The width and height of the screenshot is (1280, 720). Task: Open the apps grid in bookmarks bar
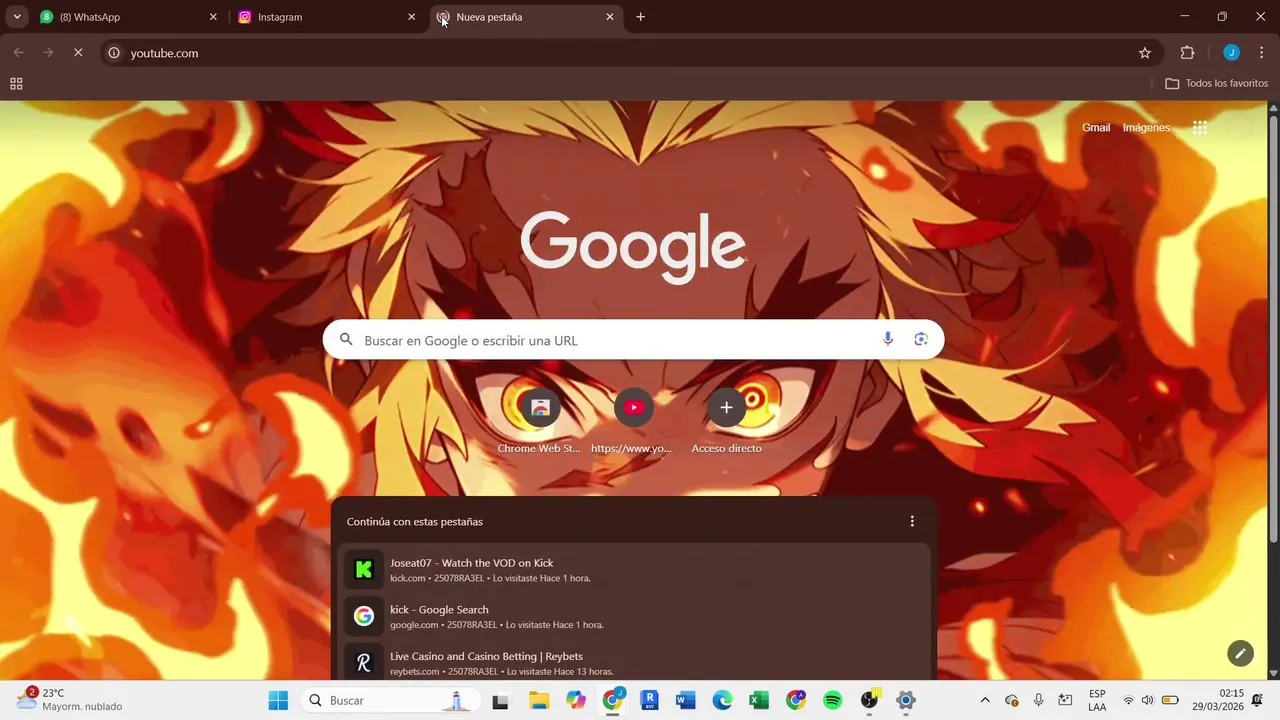pyautogui.click(x=16, y=84)
